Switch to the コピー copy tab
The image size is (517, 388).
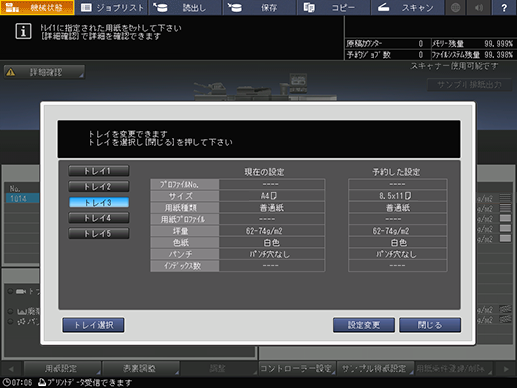334,7
